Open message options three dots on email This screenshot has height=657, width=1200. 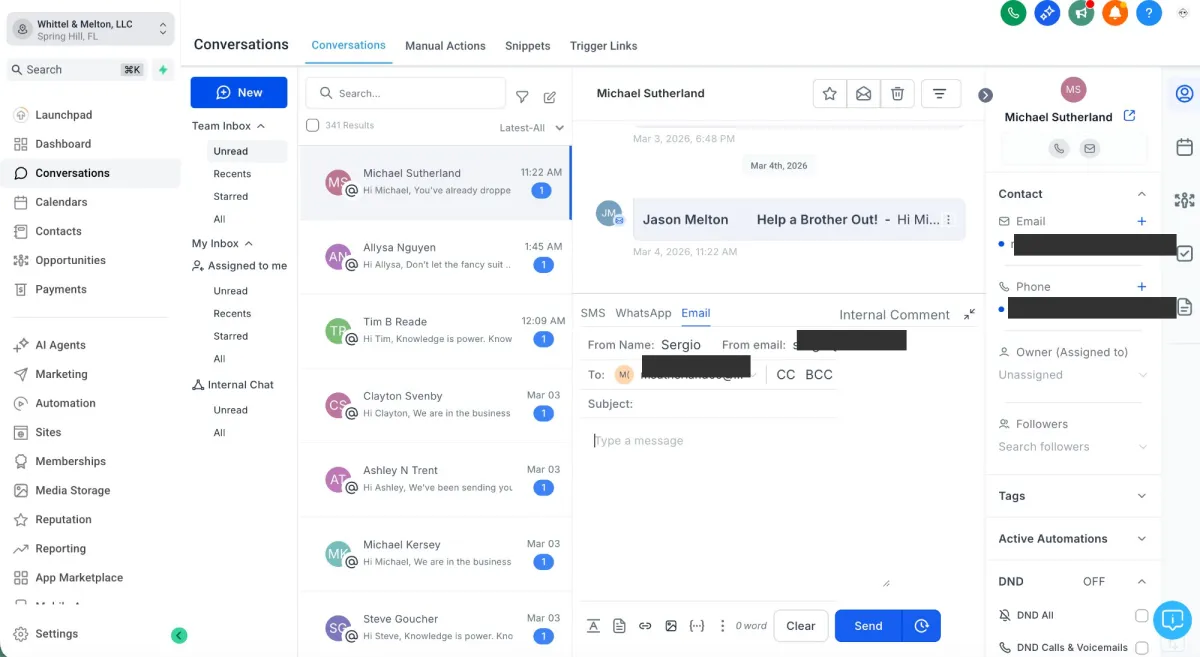coord(948,220)
